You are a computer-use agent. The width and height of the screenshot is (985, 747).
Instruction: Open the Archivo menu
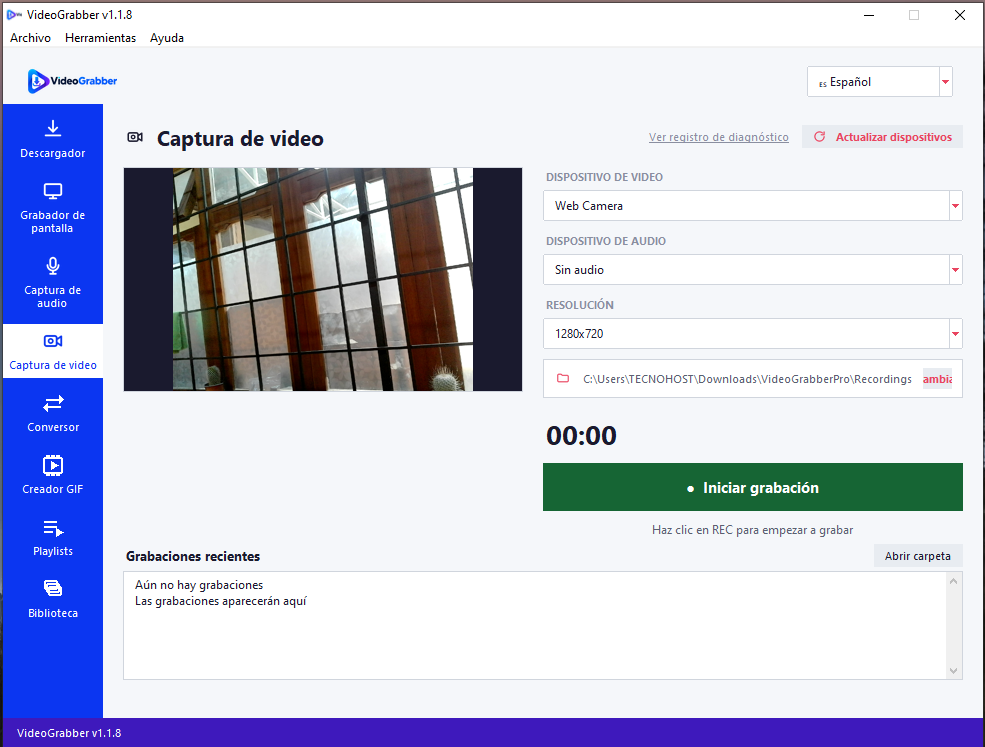tap(30, 38)
